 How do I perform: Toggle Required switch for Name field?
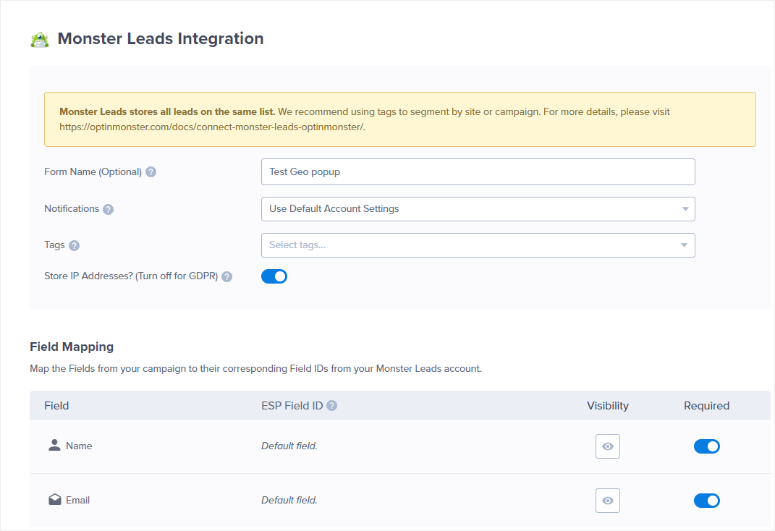click(707, 446)
